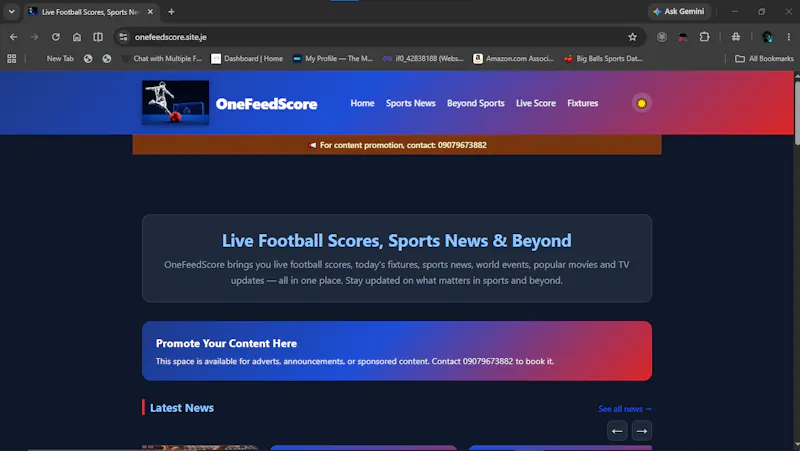Screen dimensions: 800x451
Task: Click the second globe bookmark icon
Action: pos(107,59)
